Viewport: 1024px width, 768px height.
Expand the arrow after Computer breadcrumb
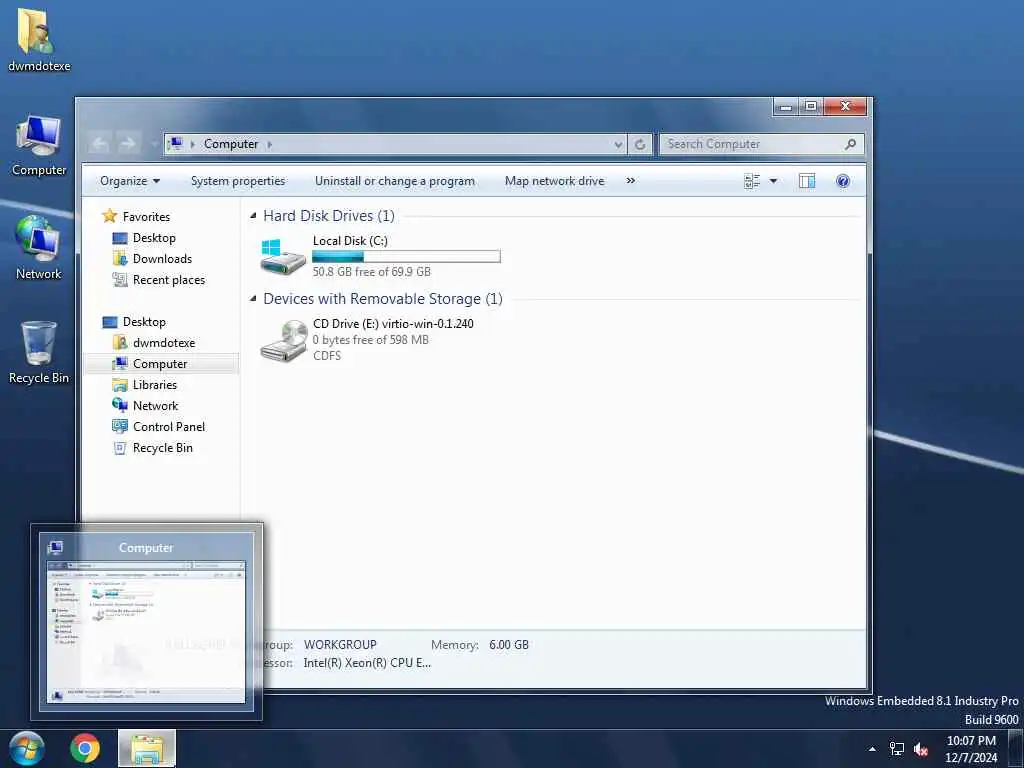(270, 144)
